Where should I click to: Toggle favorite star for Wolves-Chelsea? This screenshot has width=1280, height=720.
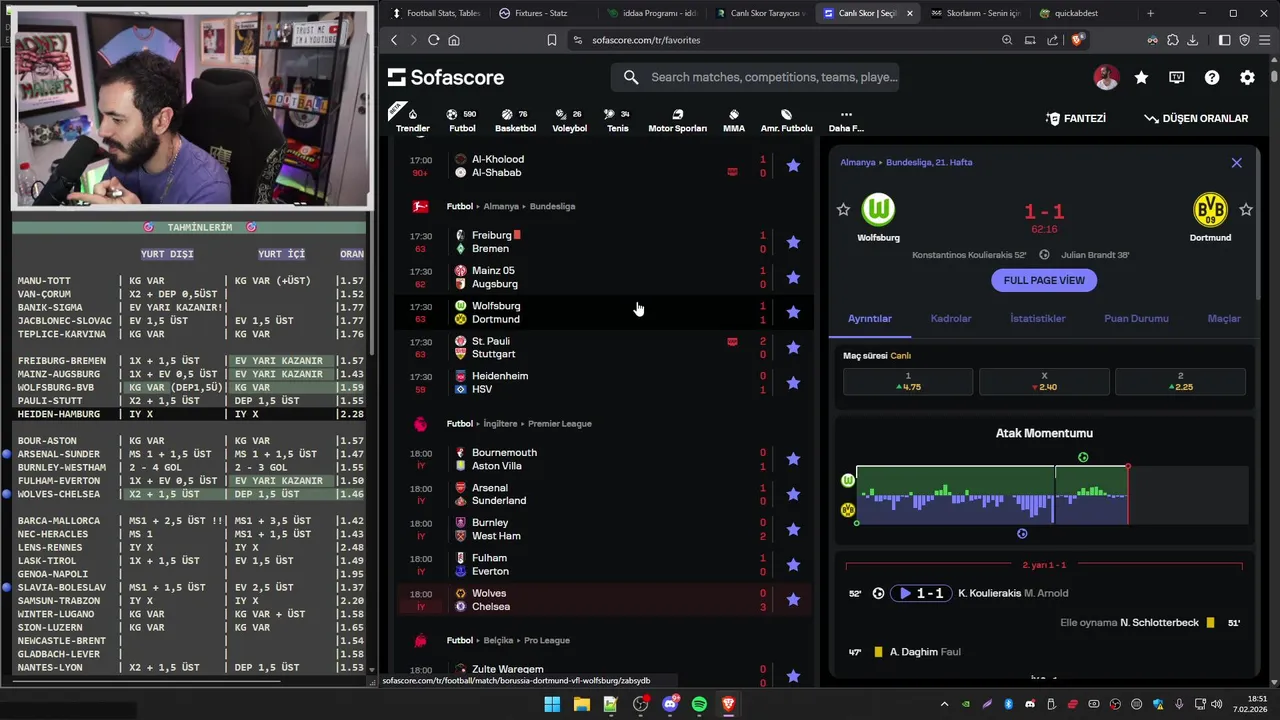click(x=793, y=599)
